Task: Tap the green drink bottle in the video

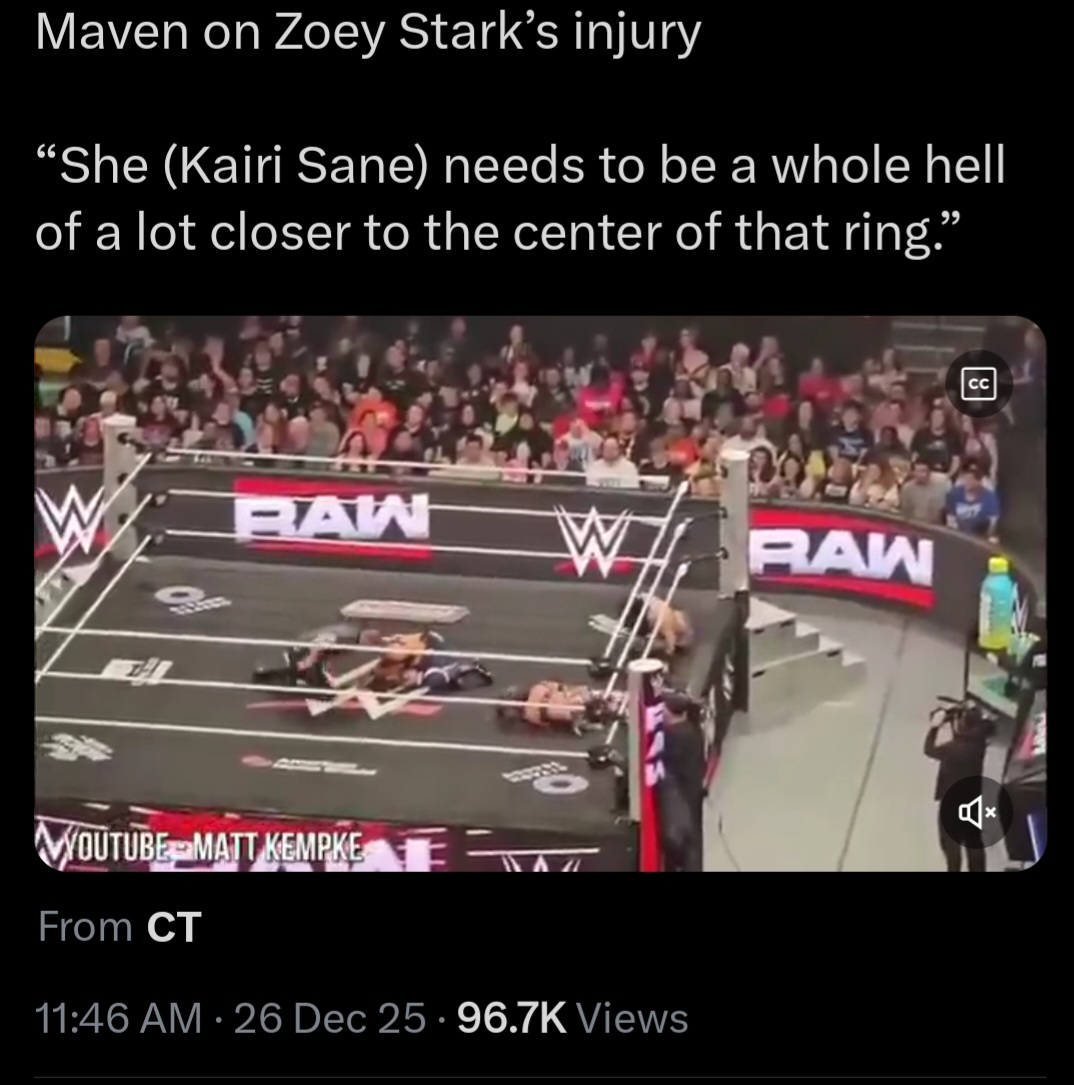Action: point(997,603)
